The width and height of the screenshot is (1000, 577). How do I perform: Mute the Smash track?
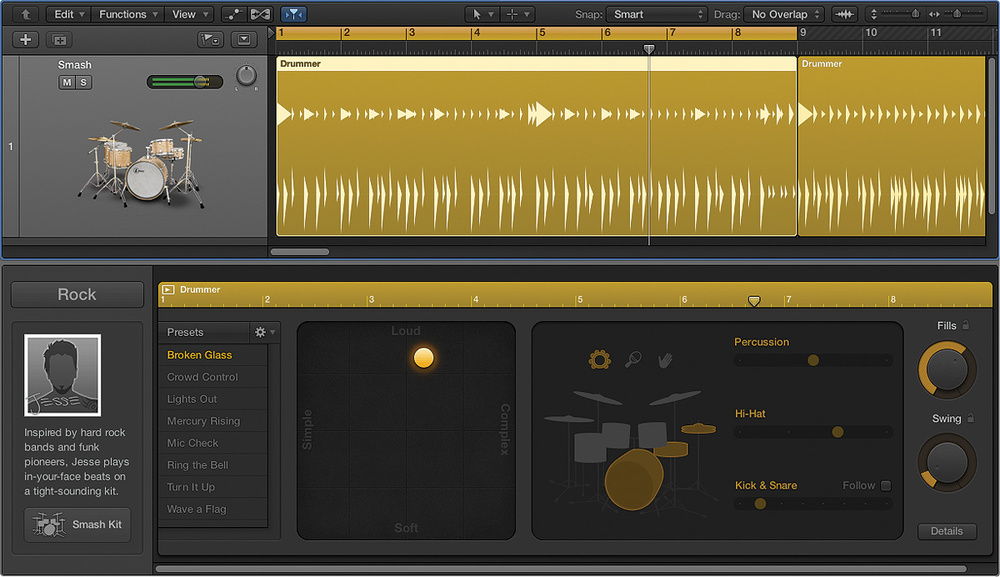(x=67, y=82)
